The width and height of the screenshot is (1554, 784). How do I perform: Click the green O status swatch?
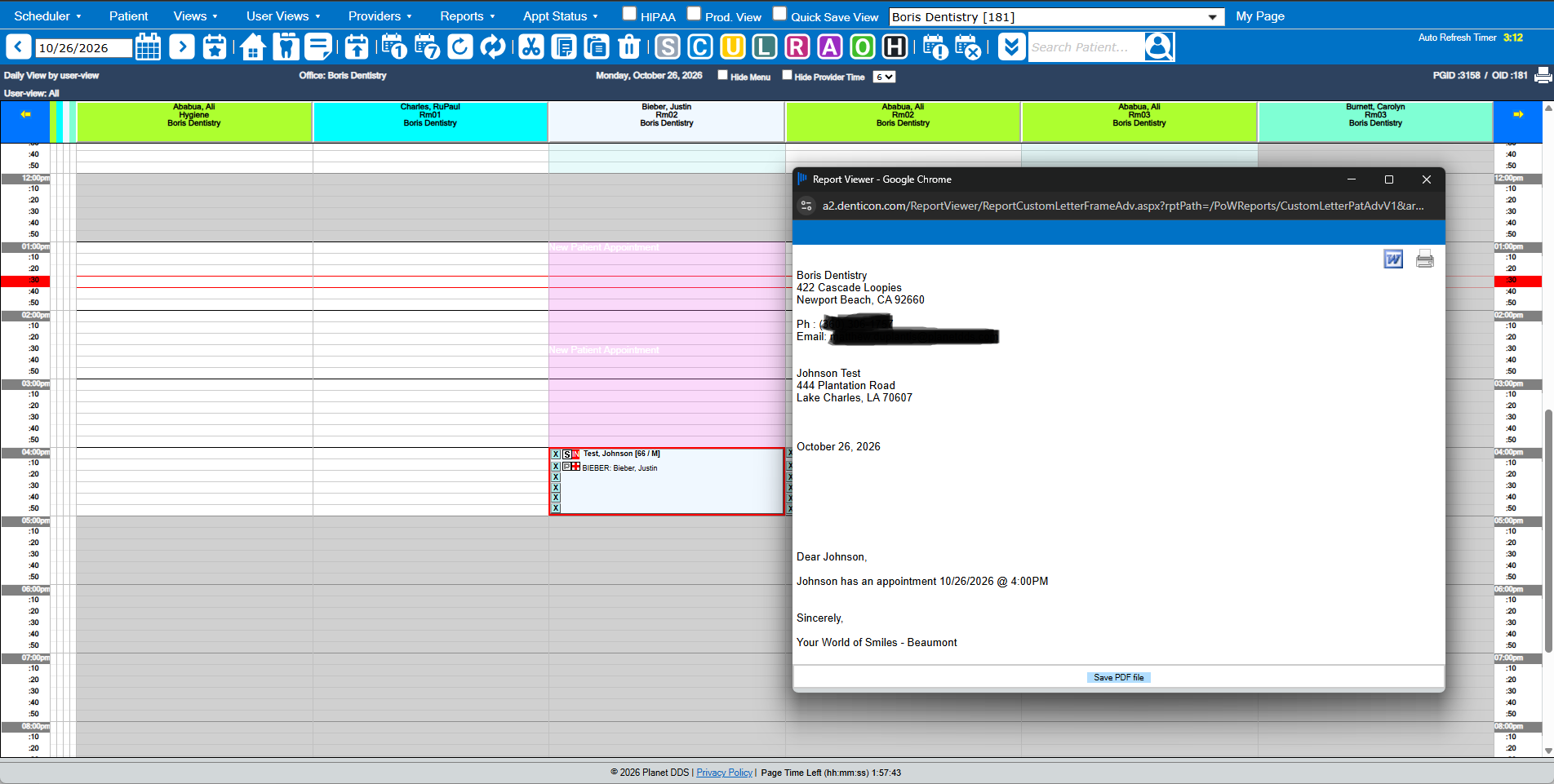click(x=863, y=47)
